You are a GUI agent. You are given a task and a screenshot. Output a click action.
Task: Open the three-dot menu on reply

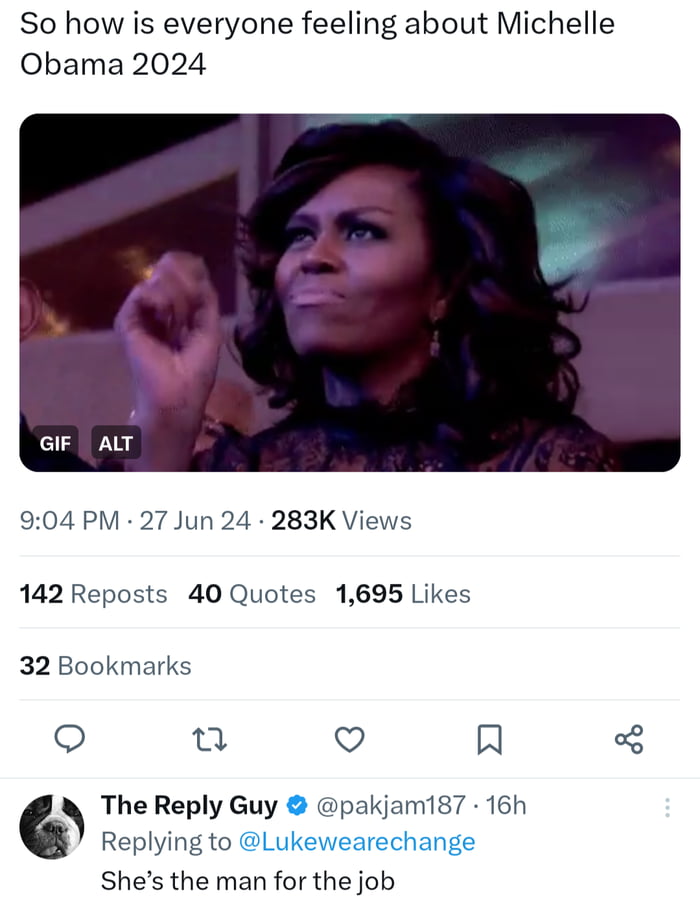click(x=667, y=807)
